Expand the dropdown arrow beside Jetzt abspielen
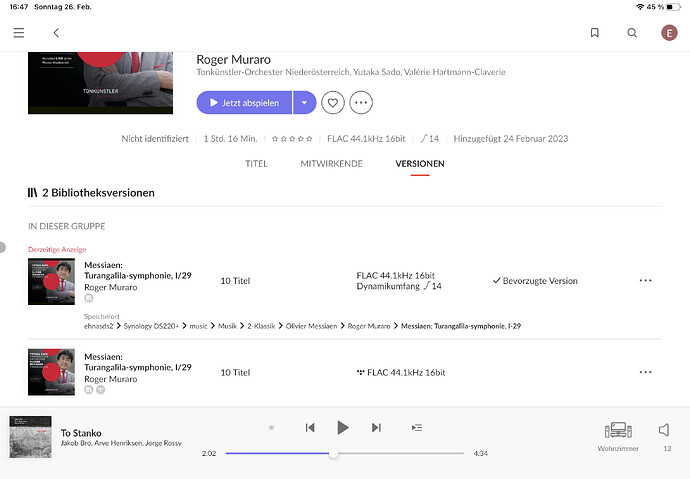The height and width of the screenshot is (479, 690). [x=304, y=102]
